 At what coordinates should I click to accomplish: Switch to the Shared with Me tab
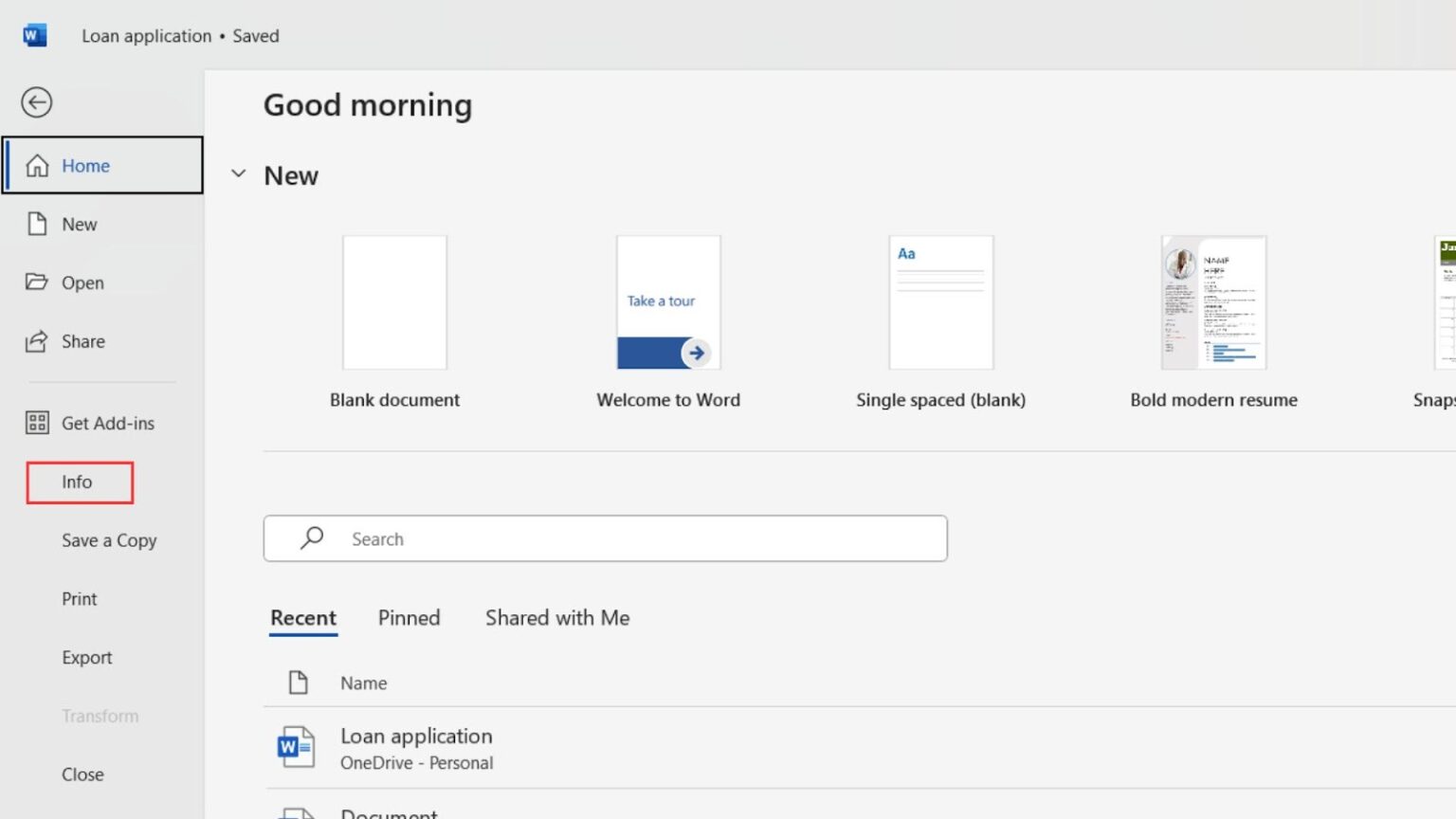click(557, 617)
